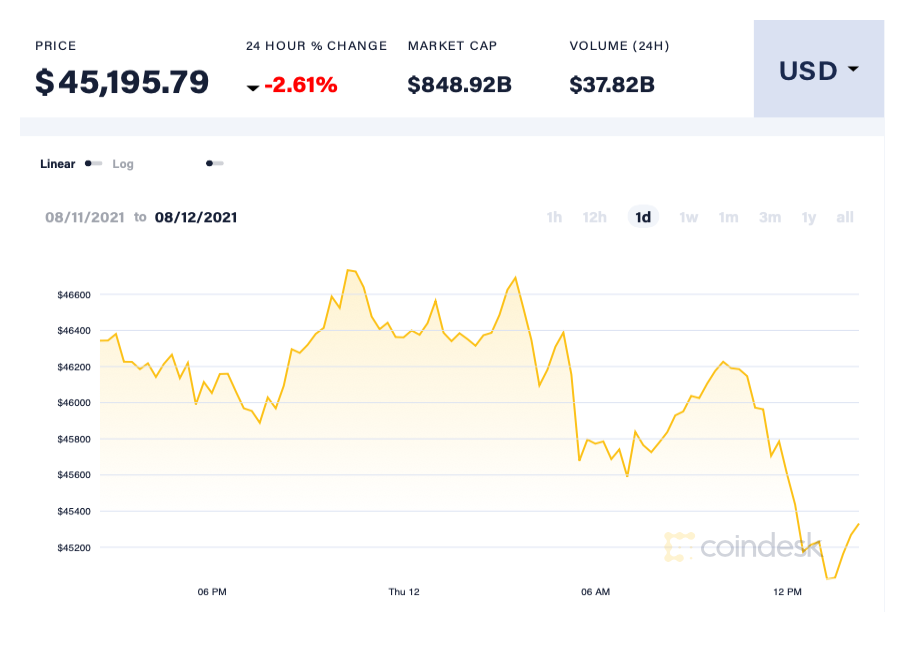
Task: Toggle the Linear/Log scale switch
Action: (x=93, y=163)
